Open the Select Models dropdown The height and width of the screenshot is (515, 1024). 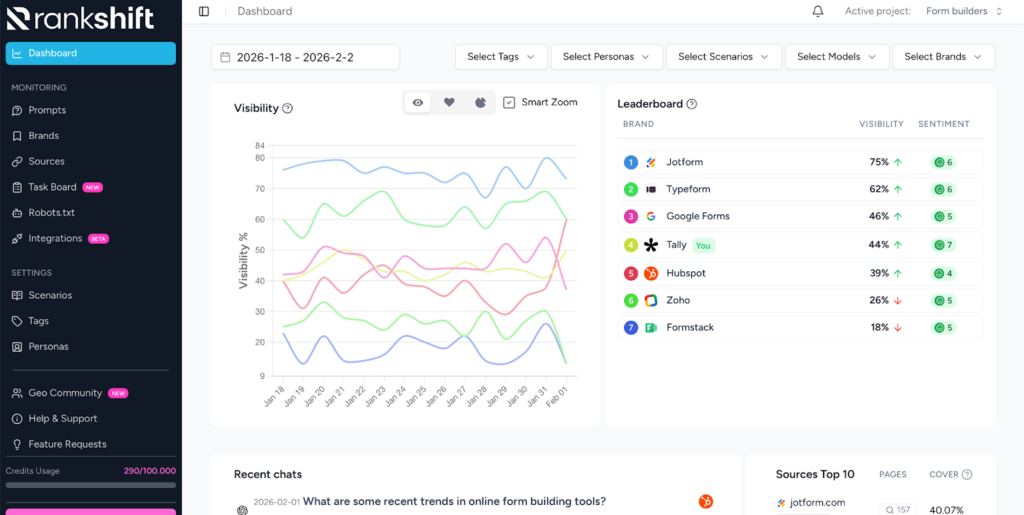tap(836, 57)
